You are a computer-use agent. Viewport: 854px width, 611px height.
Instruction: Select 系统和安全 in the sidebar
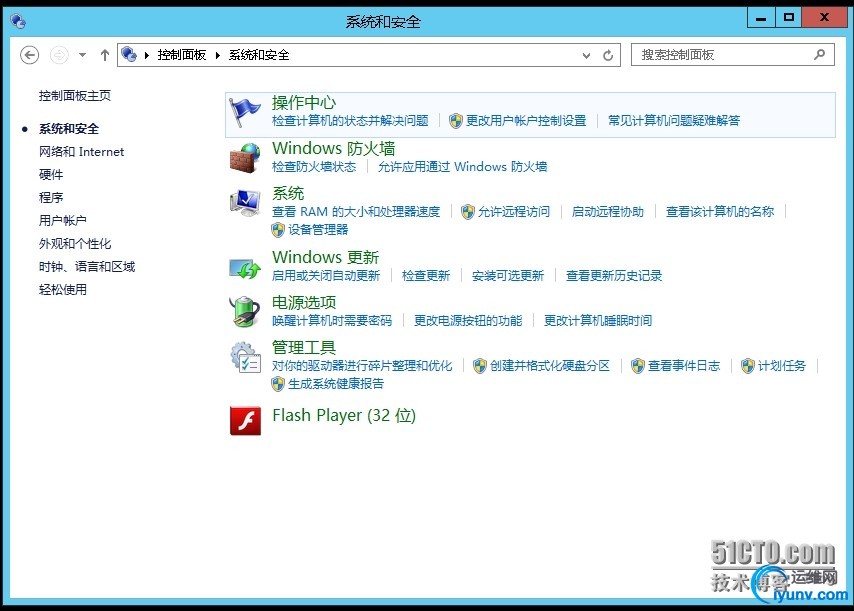tap(69, 129)
